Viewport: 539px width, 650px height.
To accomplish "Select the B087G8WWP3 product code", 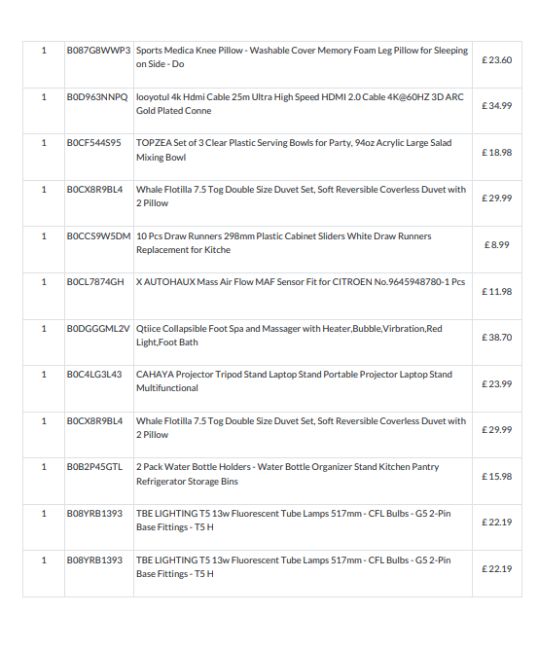I will [99, 51].
